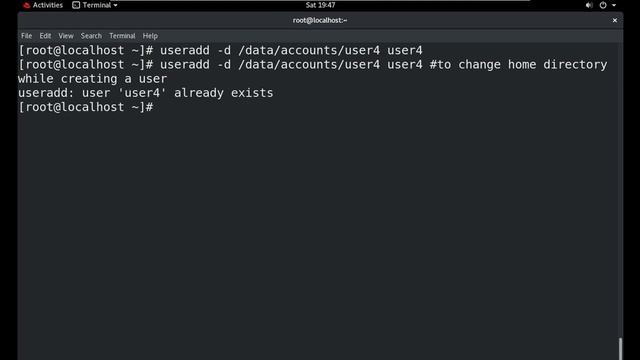Open the clock showing Sat 19:47
This screenshot has height=360, width=640.
click(320, 5)
